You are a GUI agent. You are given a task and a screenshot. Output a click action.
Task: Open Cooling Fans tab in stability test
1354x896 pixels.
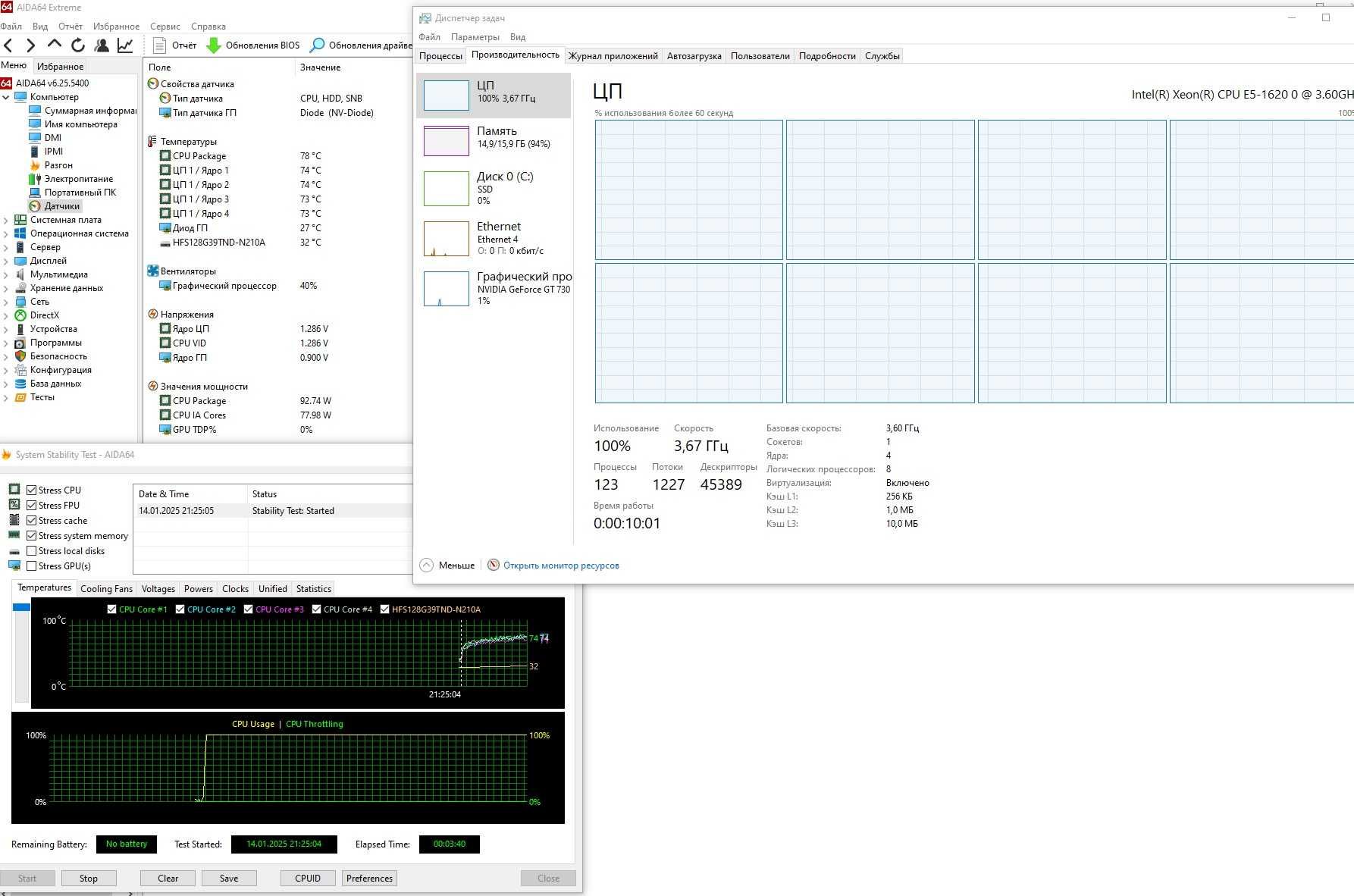point(106,589)
